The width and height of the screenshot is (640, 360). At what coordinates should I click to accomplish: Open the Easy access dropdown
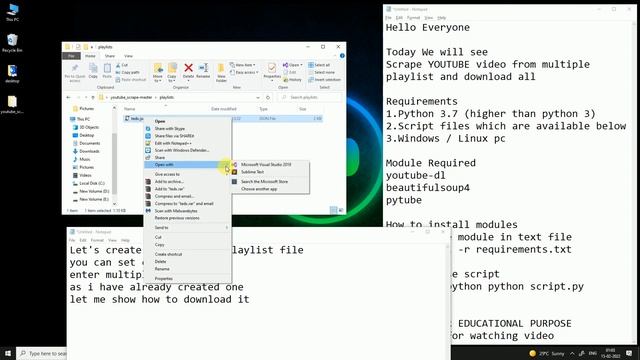coord(244,72)
